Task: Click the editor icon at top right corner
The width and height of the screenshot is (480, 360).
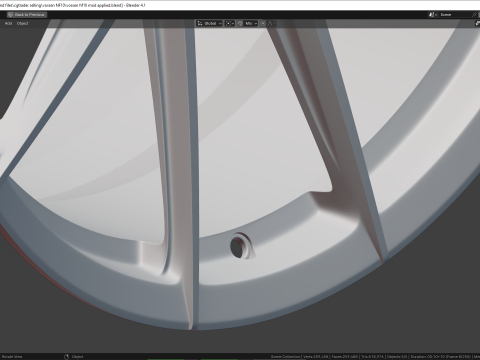Action: (x=477, y=23)
